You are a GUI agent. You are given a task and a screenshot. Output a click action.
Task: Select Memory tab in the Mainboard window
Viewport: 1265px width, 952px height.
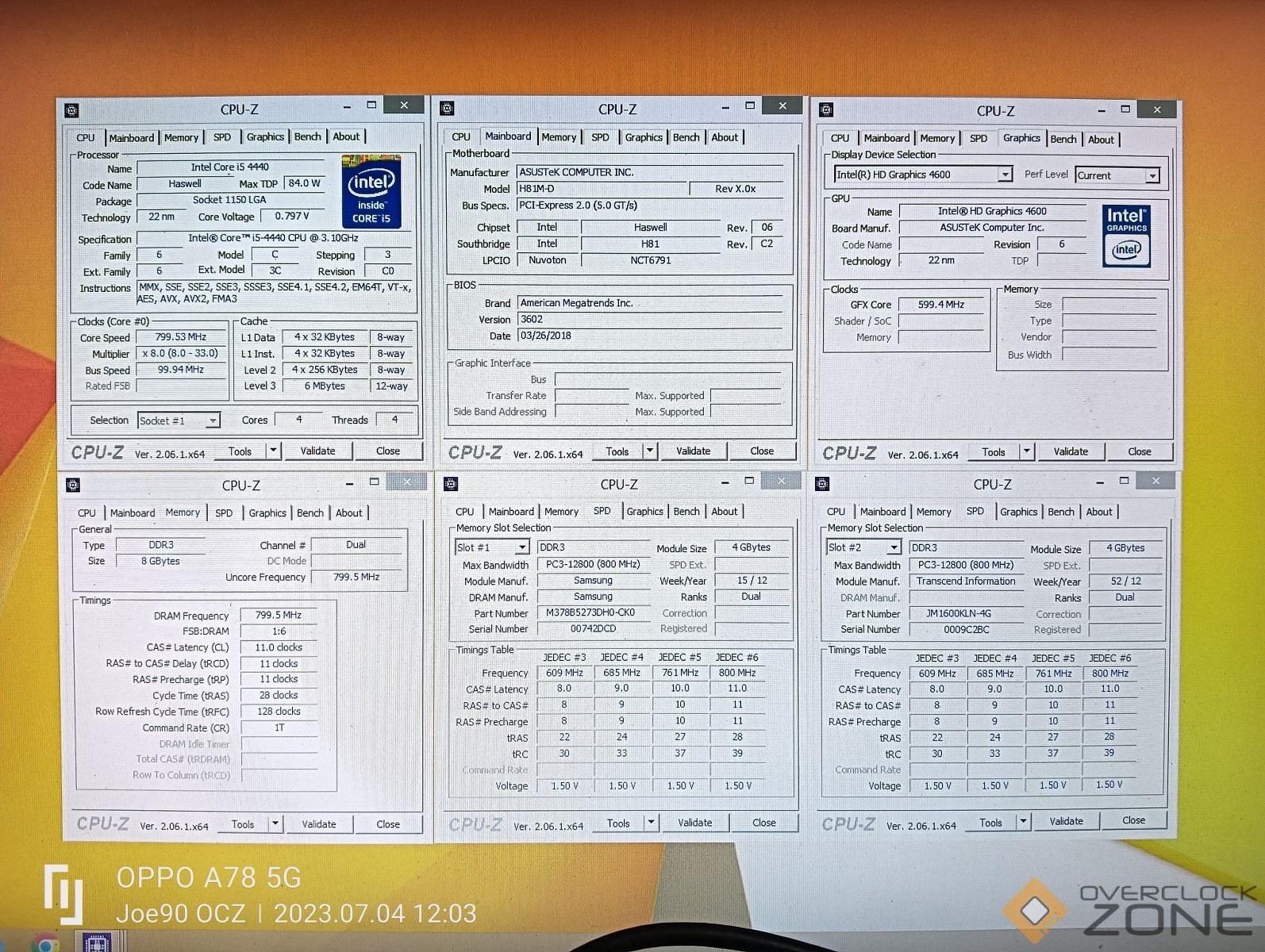[x=559, y=137]
